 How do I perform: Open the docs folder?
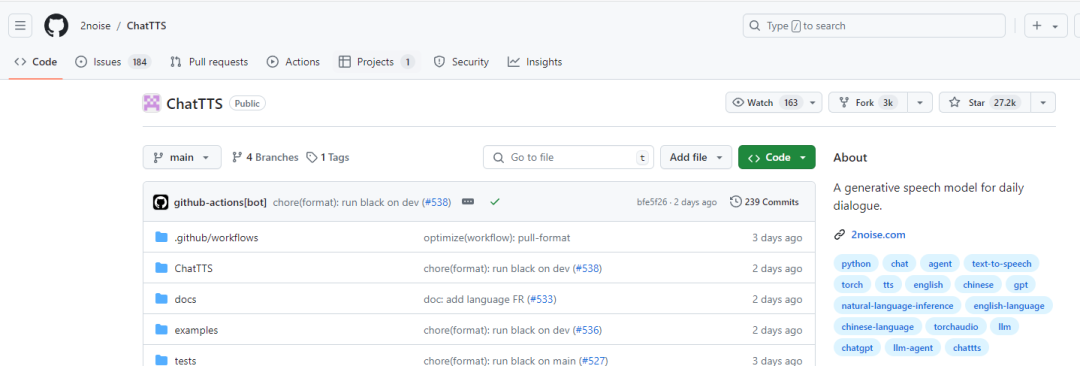point(185,299)
